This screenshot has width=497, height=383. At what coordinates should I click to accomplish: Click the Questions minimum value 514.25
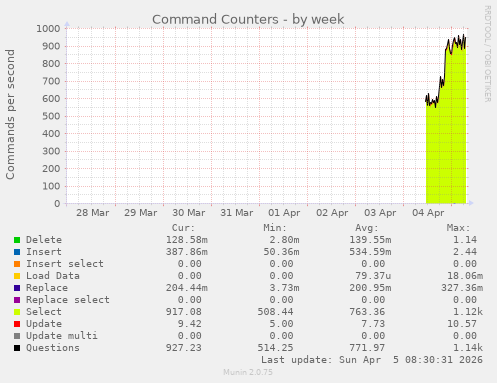275,348
